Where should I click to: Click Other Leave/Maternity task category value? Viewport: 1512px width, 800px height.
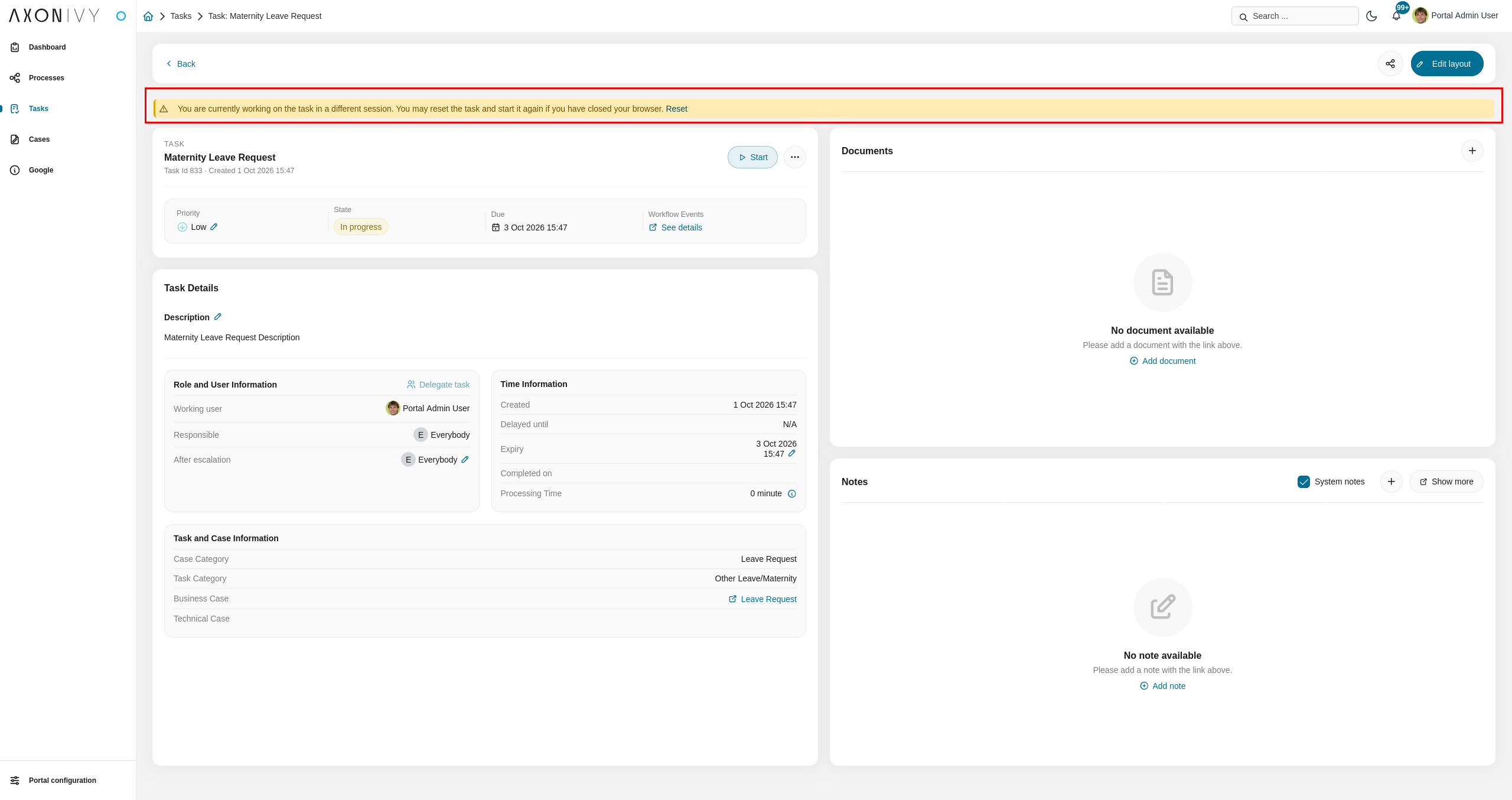(x=755, y=578)
